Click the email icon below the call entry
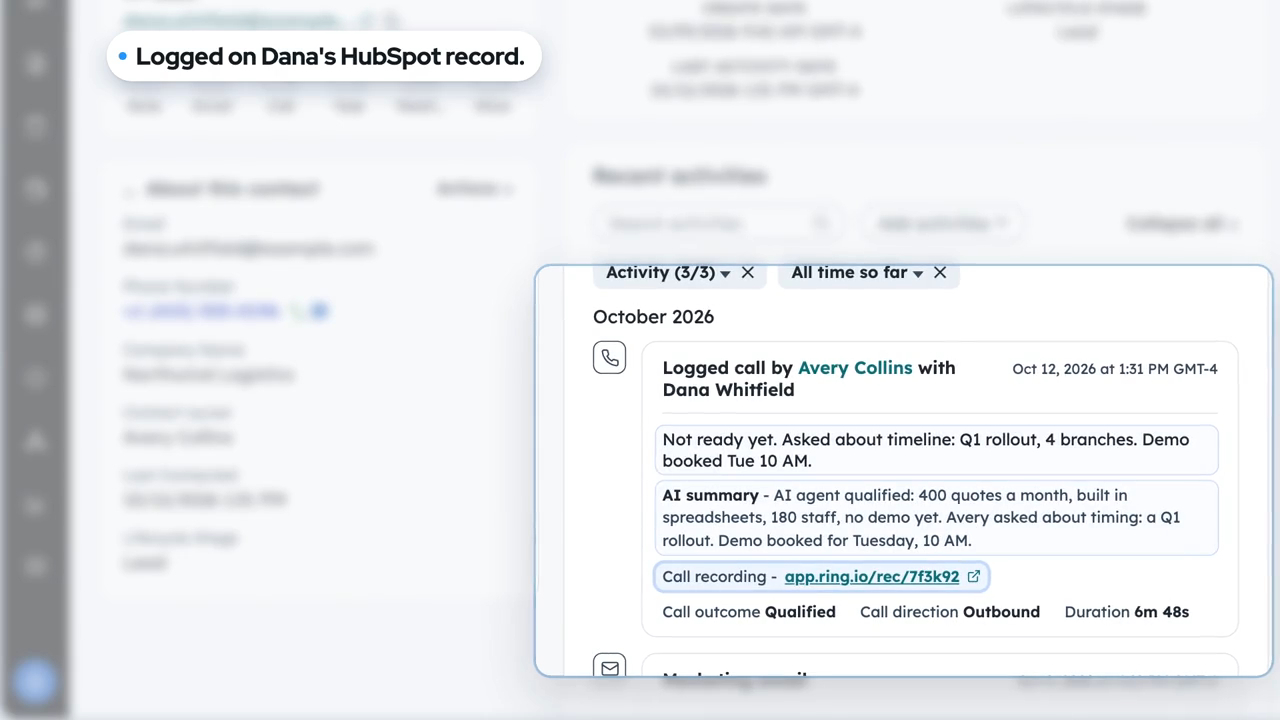1280x720 pixels. [610, 668]
